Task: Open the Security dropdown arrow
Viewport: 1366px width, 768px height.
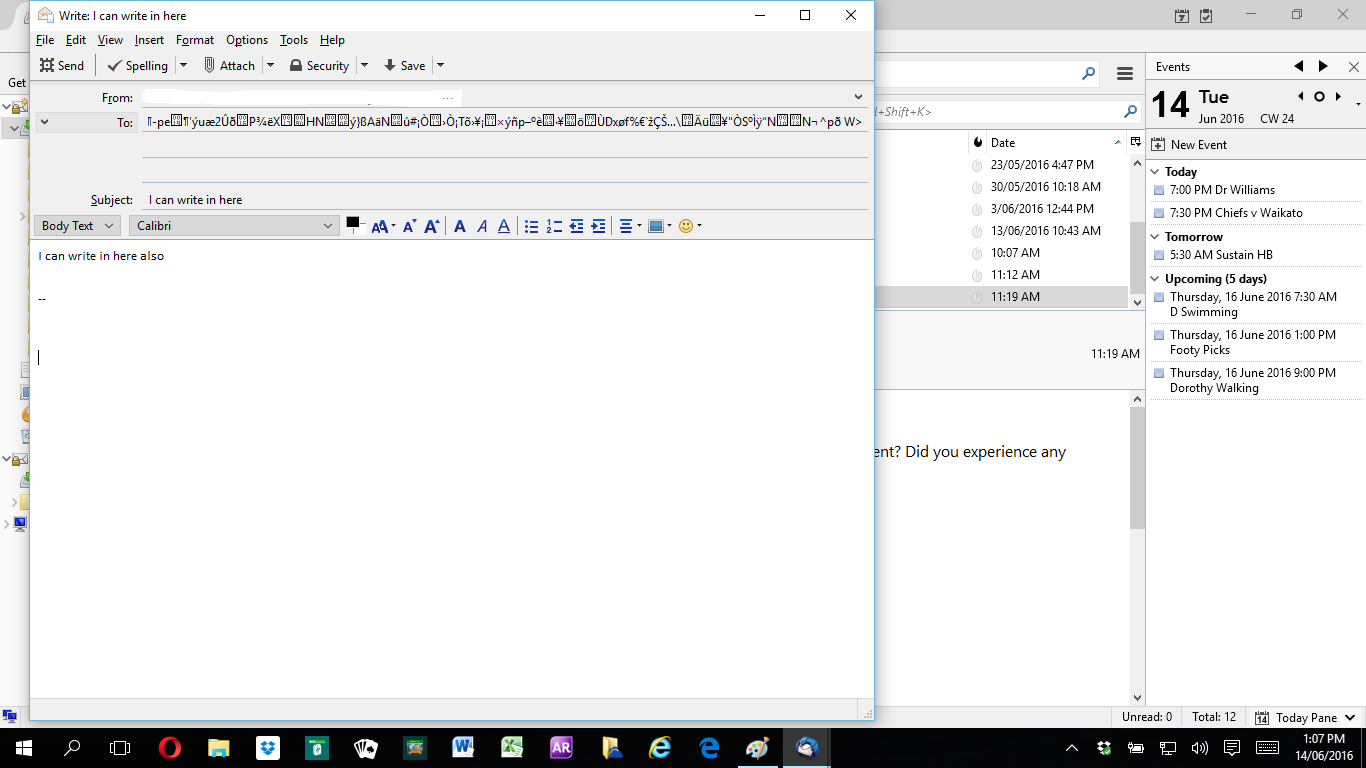Action: 364,66
